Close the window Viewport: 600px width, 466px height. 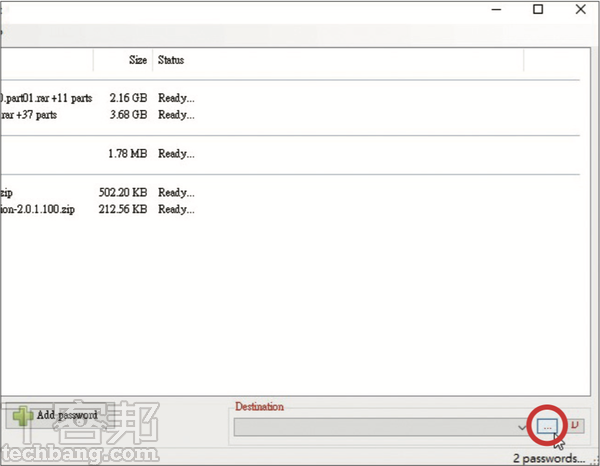pyautogui.click(x=580, y=9)
